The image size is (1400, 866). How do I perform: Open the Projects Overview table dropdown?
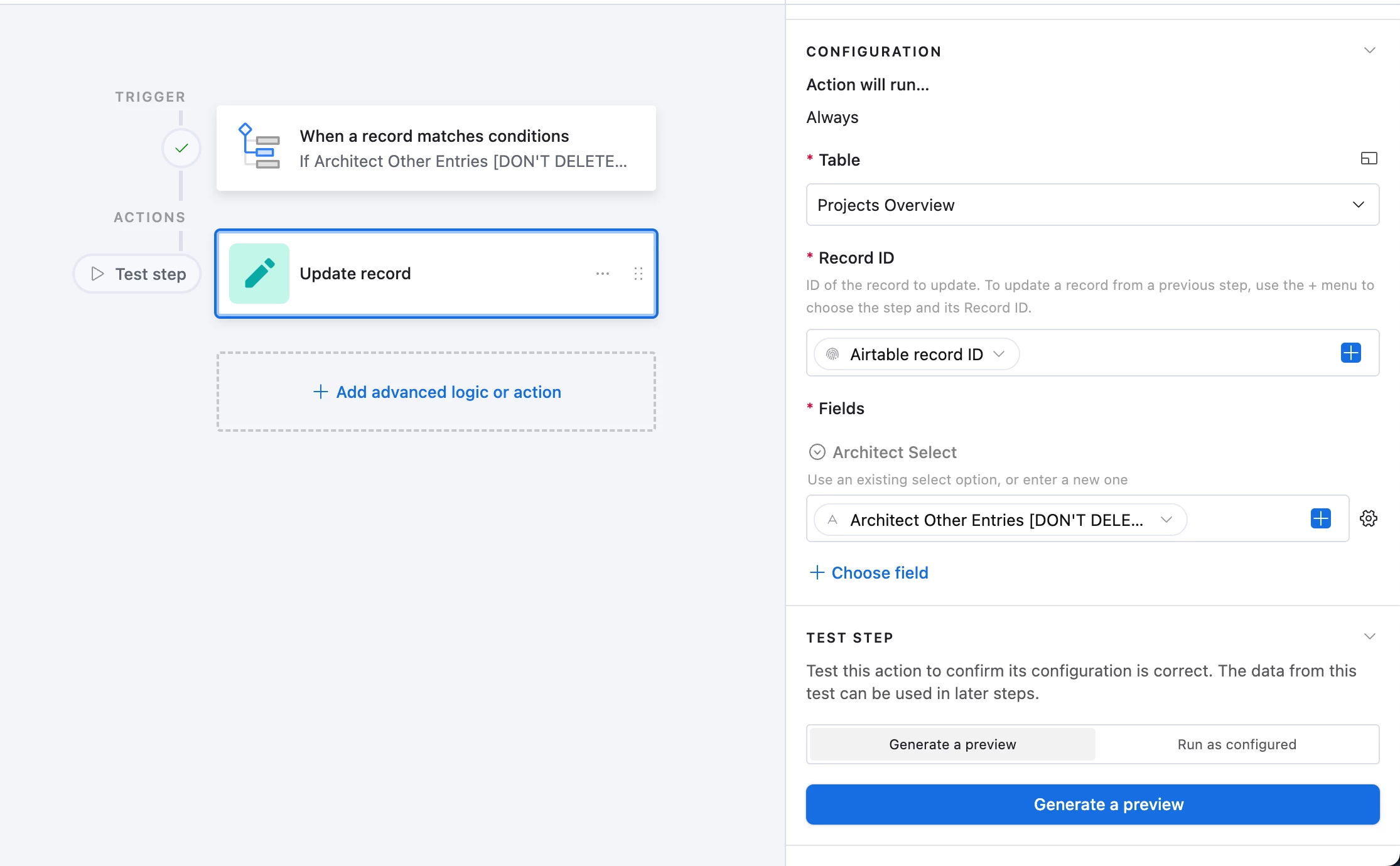click(1092, 205)
